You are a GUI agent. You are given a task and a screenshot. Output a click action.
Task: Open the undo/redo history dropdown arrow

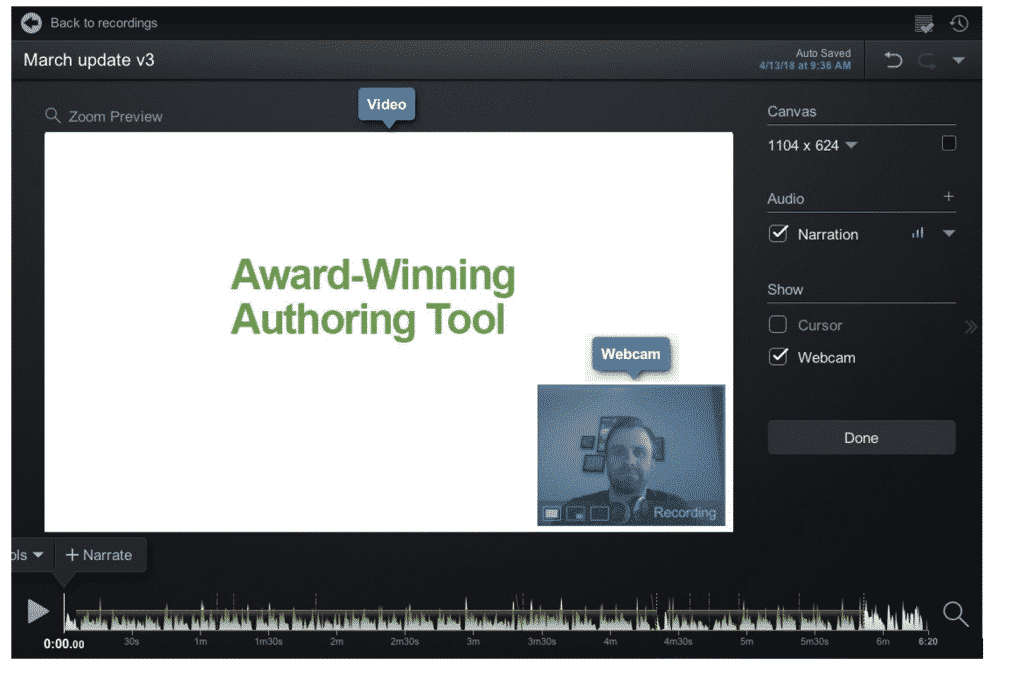click(x=958, y=61)
